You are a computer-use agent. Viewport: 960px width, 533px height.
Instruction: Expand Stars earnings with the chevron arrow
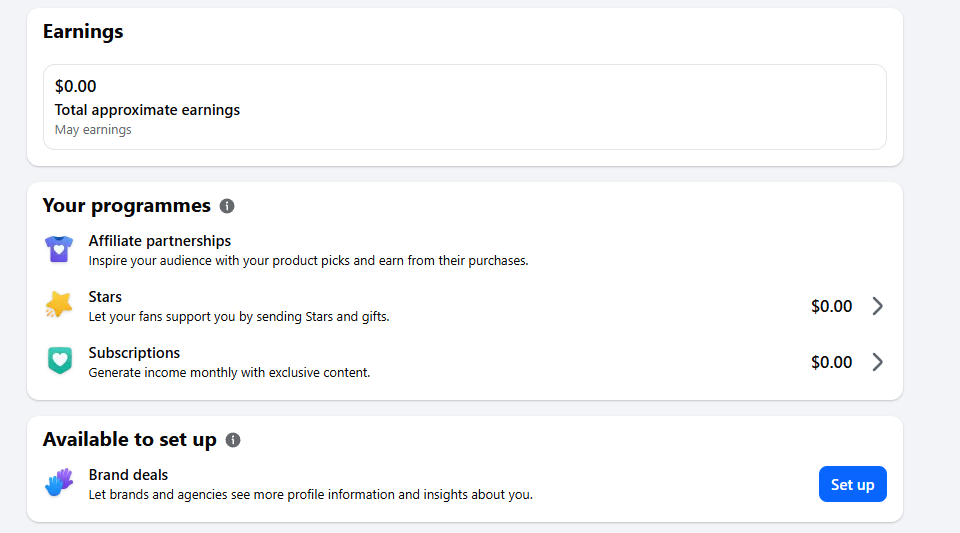(x=877, y=306)
